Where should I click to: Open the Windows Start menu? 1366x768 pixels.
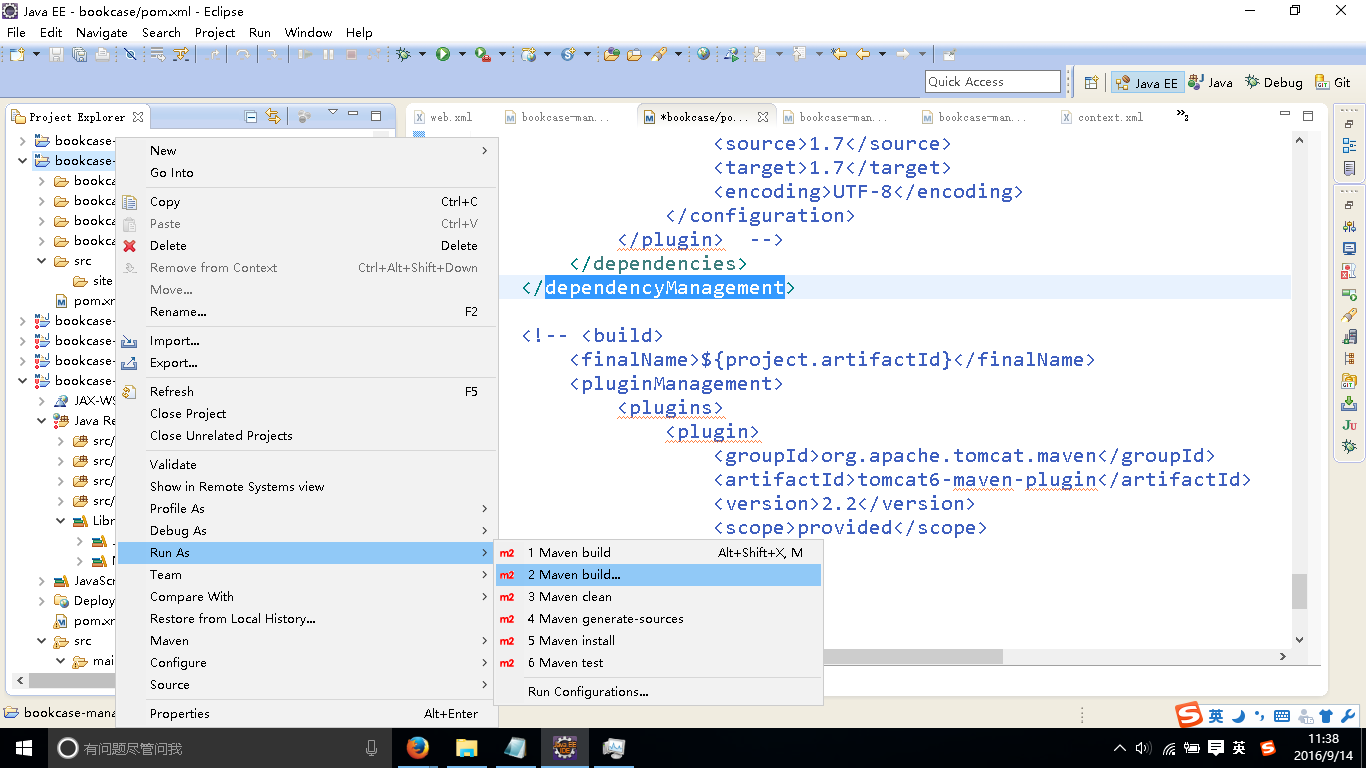tap(23, 748)
